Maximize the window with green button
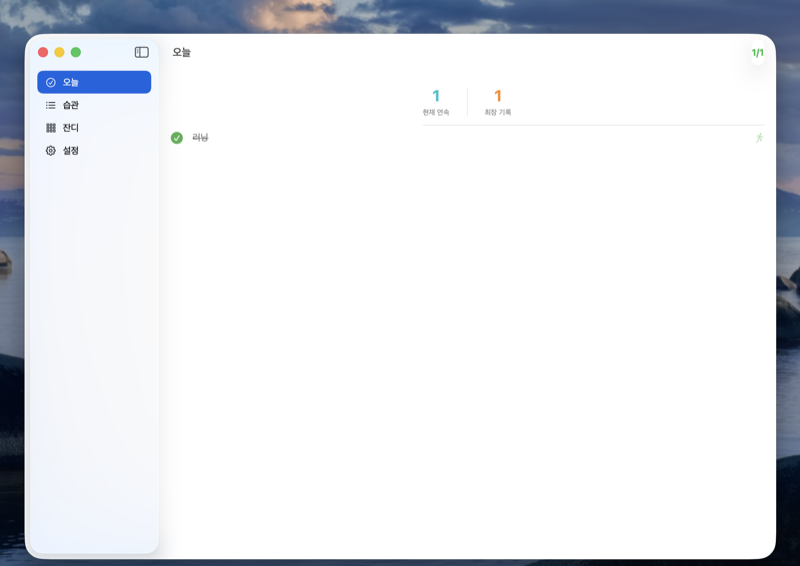800x566 pixels. click(x=76, y=52)
